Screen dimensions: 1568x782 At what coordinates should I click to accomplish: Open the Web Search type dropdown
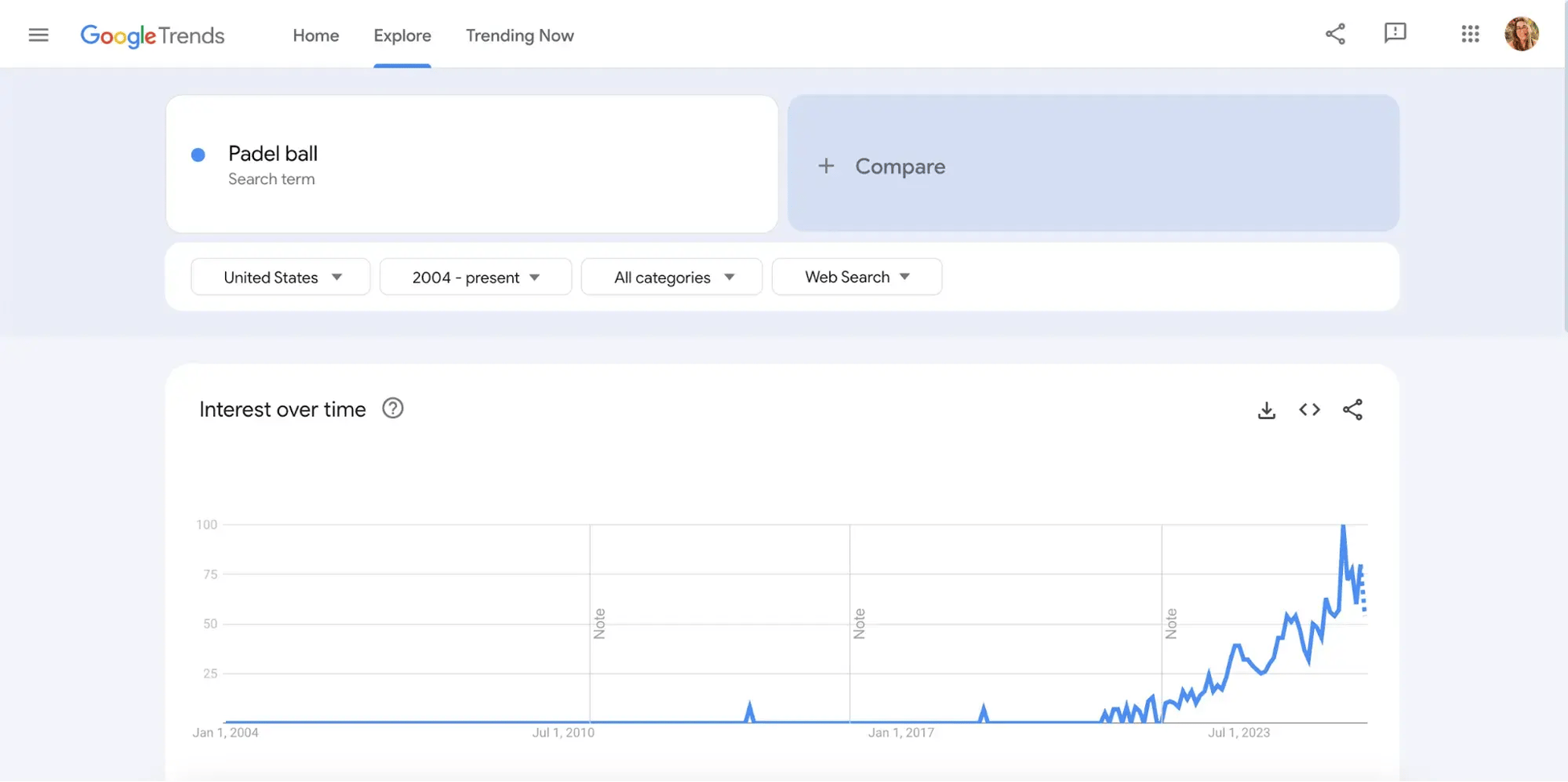[856, 277]
